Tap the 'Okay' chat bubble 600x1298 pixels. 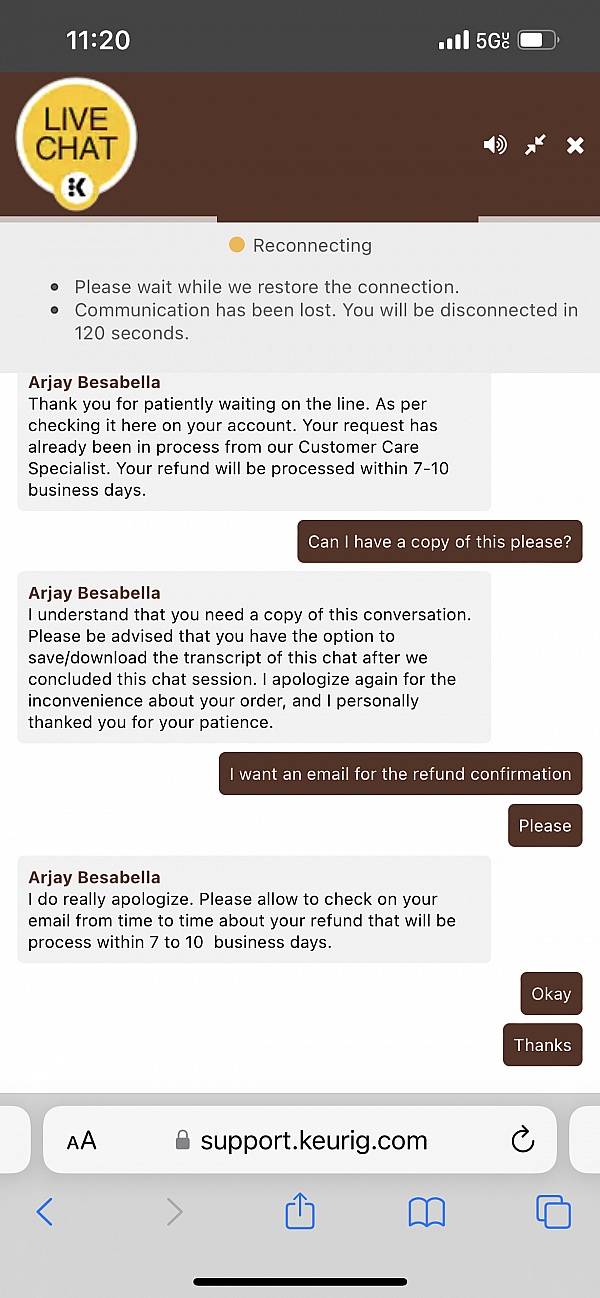coord(551,993)
